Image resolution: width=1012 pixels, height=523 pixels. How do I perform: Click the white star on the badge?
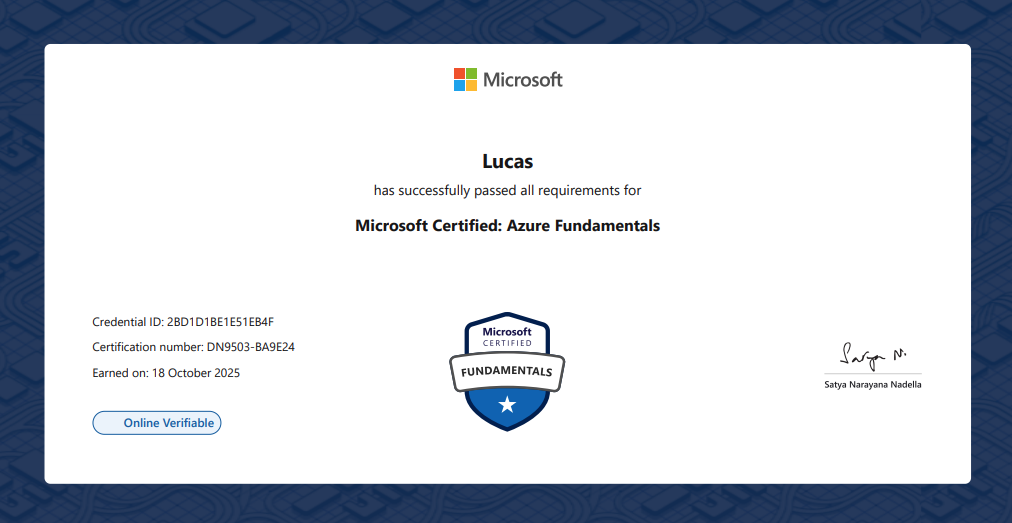(507, 405)
